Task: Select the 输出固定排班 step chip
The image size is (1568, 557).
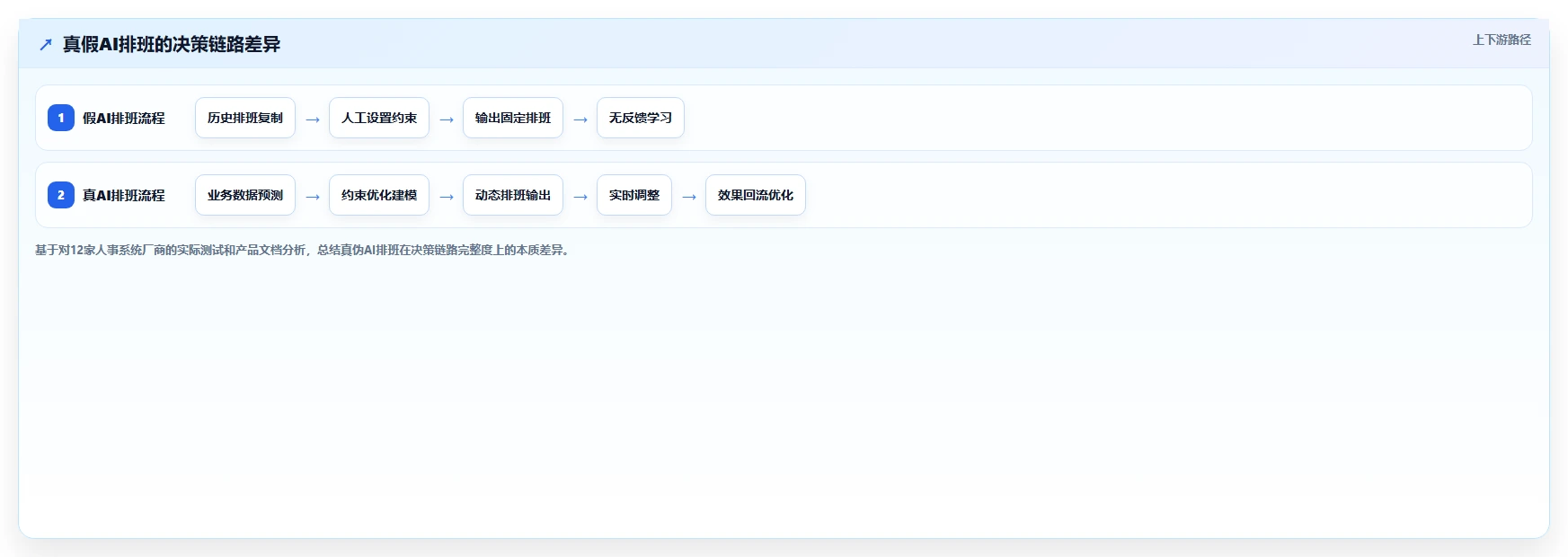Action: 513,118
